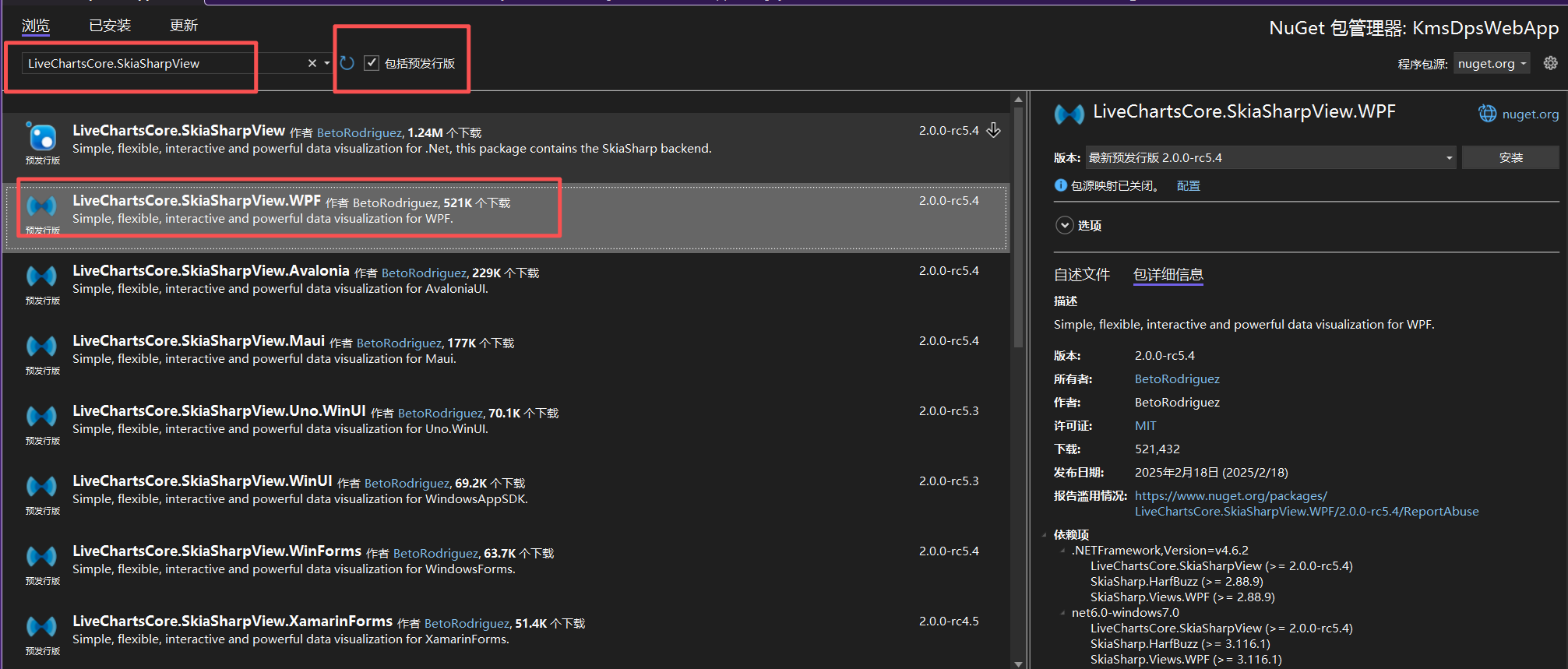Select LiveChartsCore.SkiaSharpView.Maui package title
Viewport: 1568px width, 669px height.
tap(199, 340)
